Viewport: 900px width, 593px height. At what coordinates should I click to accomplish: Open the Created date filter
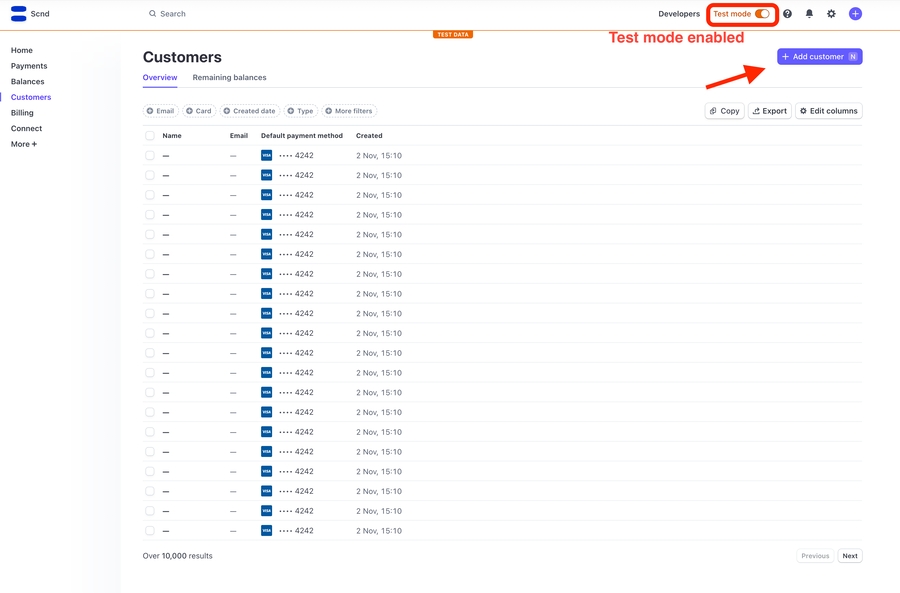249,111
